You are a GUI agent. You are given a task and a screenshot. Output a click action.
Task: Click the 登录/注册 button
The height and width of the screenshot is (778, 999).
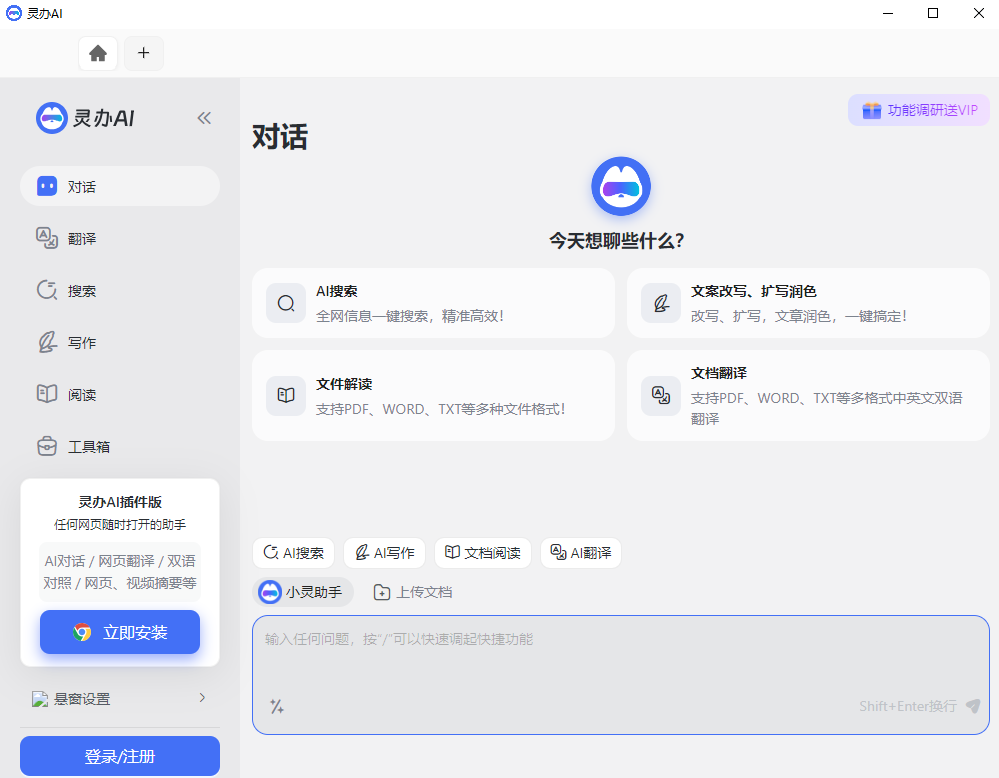point(119,756)
